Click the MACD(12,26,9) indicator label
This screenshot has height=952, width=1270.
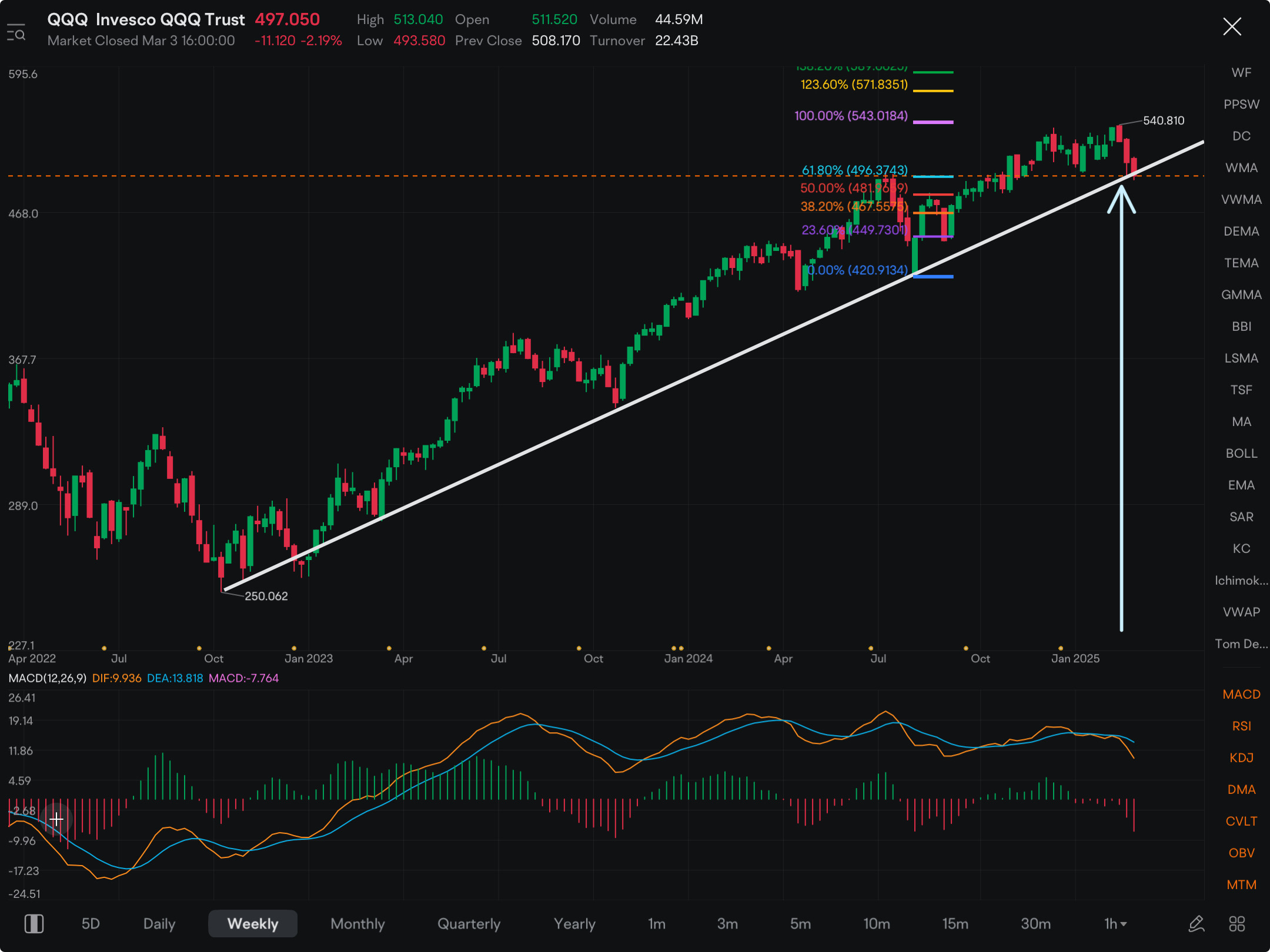[48, 678]
